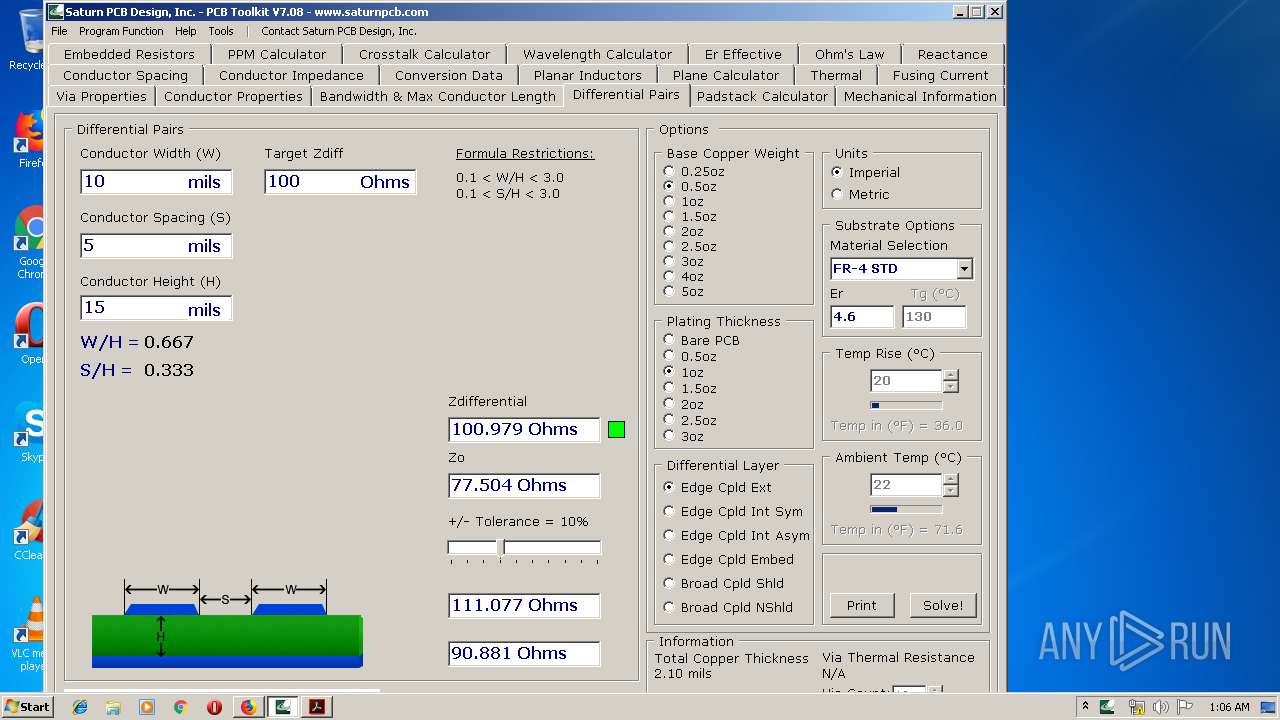The image size is (1280, 720).
Task: Open the Google Chrome desktop shortcut
Action: click(x=30, y=242)
